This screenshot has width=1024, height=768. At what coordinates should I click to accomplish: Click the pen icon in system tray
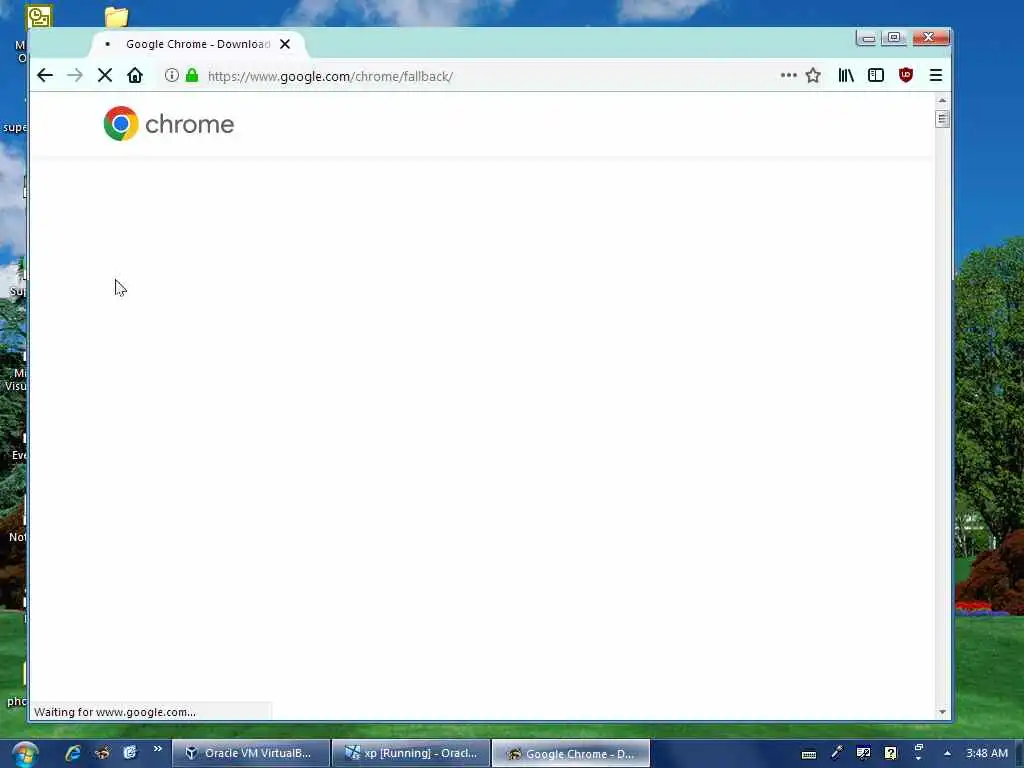[836, 753]
